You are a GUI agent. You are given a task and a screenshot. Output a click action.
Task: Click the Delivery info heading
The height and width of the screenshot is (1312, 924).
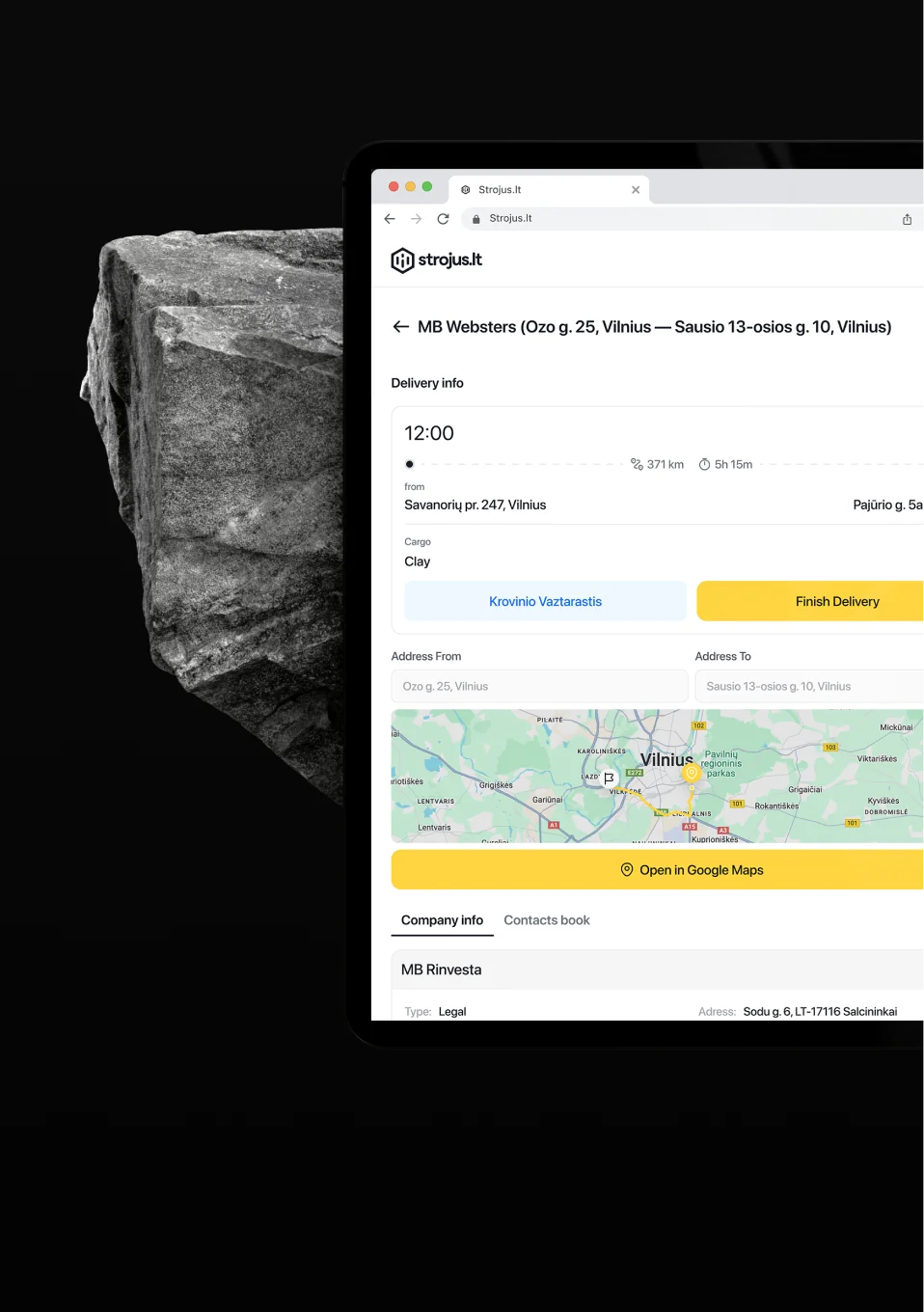pos(427,383)
